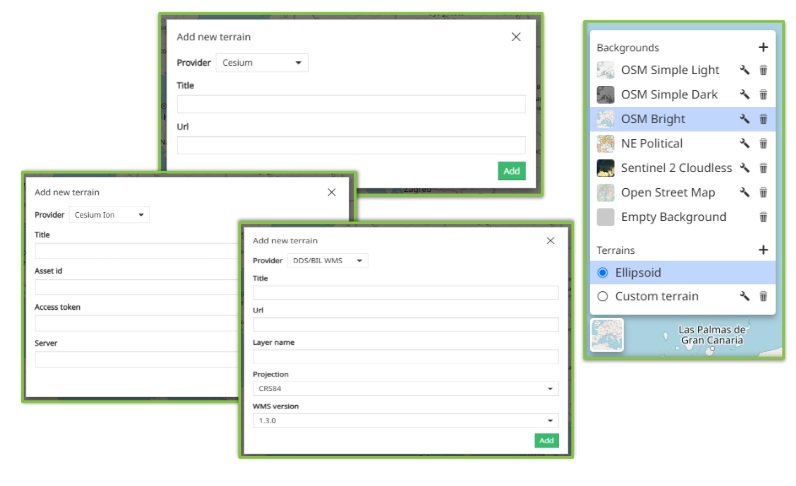Add a new background with plus icon
This screenshot has height=486, width=796.
(763, 47)
